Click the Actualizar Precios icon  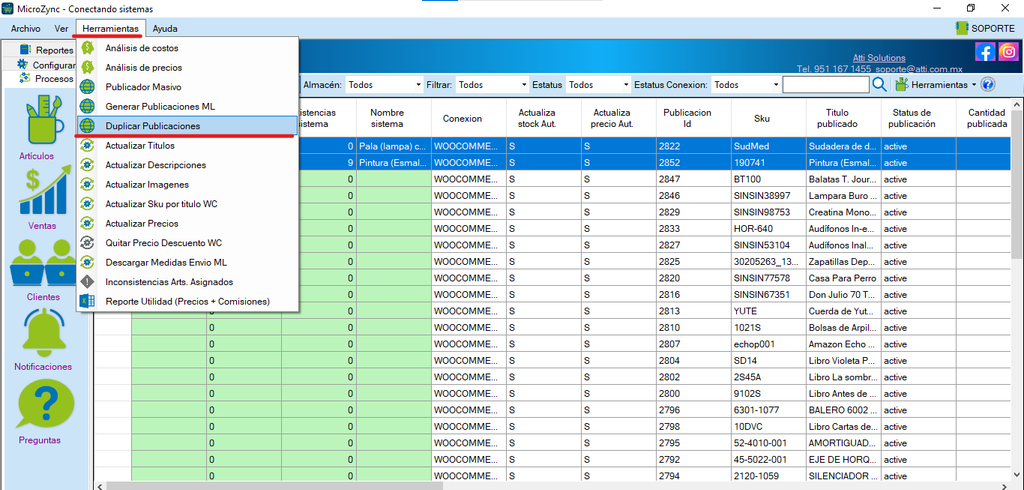click(88, 223)
